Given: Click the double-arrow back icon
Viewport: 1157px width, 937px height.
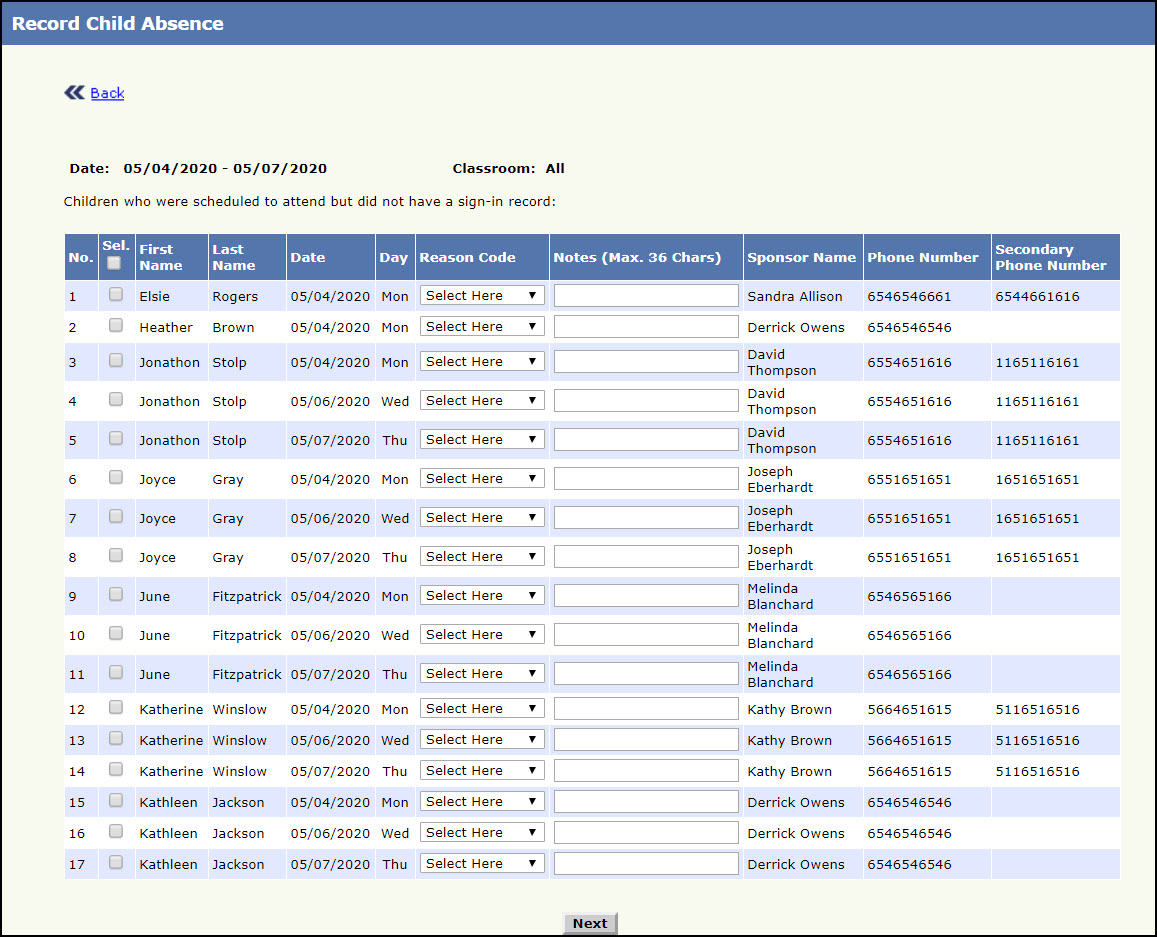Looking at the screenshot, I should 74,93.
